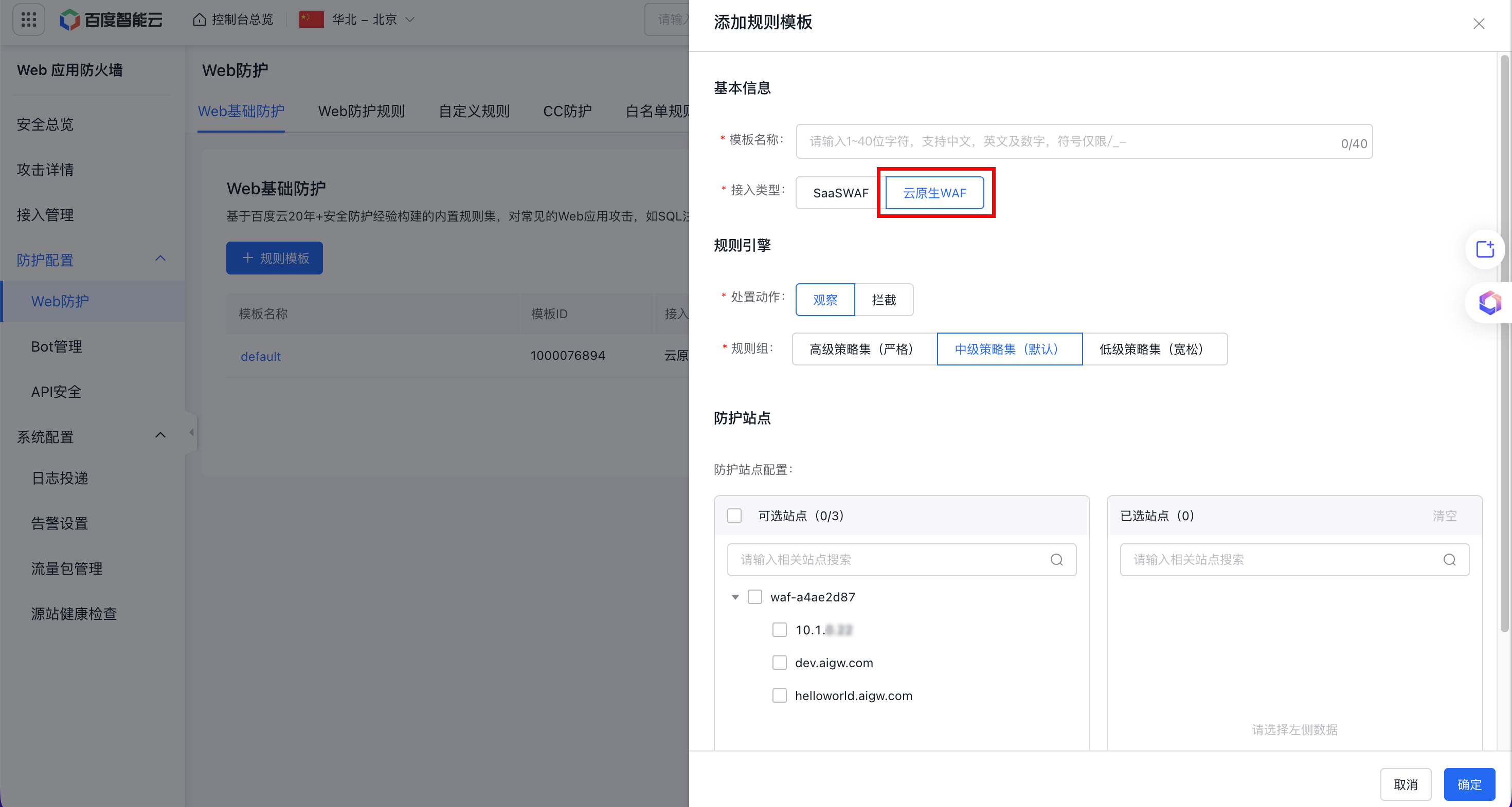Tick the helloworld.aigw.com checkbox
This screenshot has width=1512, height=807.
780,695
